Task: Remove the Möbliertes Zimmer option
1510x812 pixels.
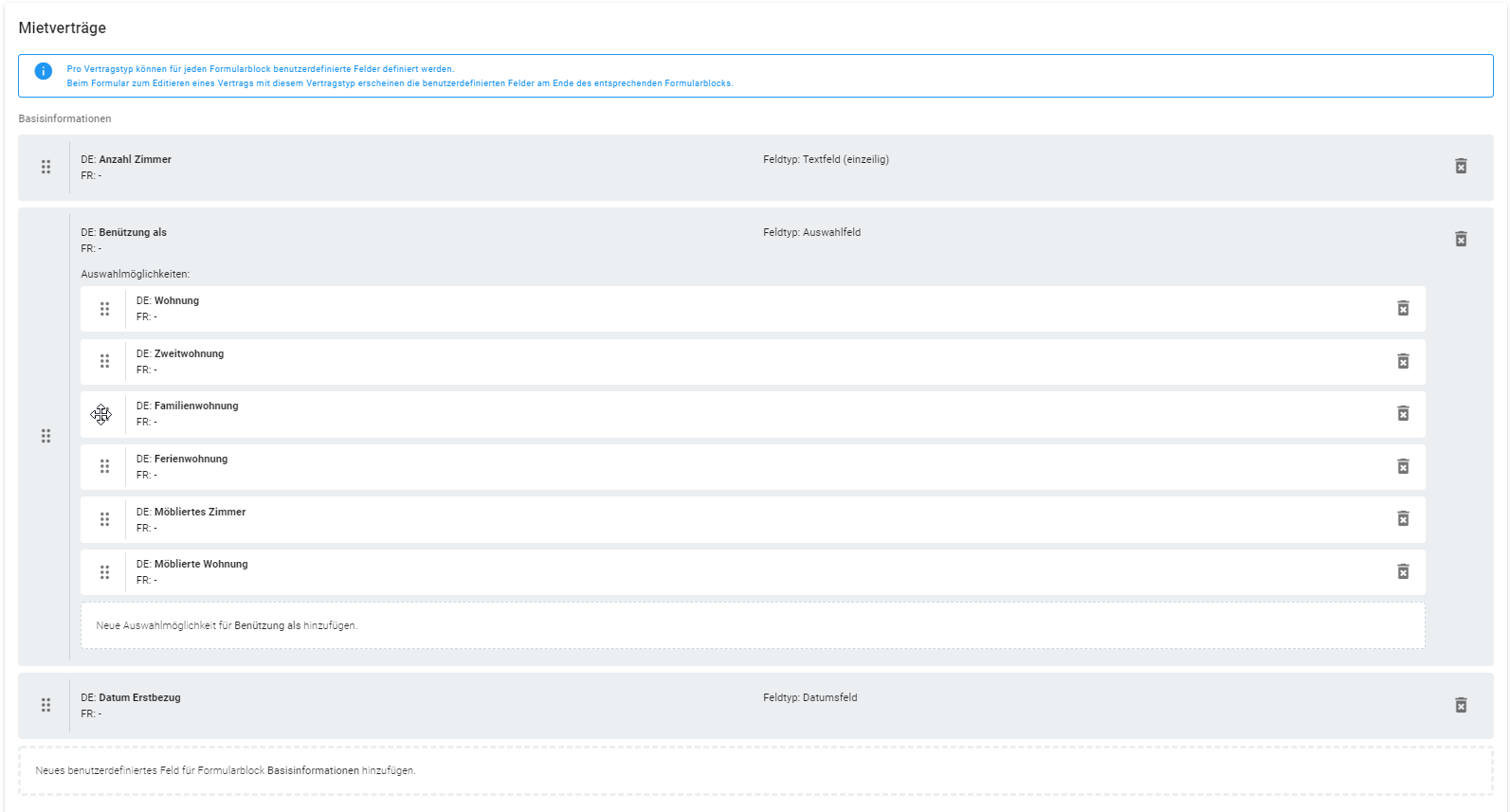Action: (1403, 518)
